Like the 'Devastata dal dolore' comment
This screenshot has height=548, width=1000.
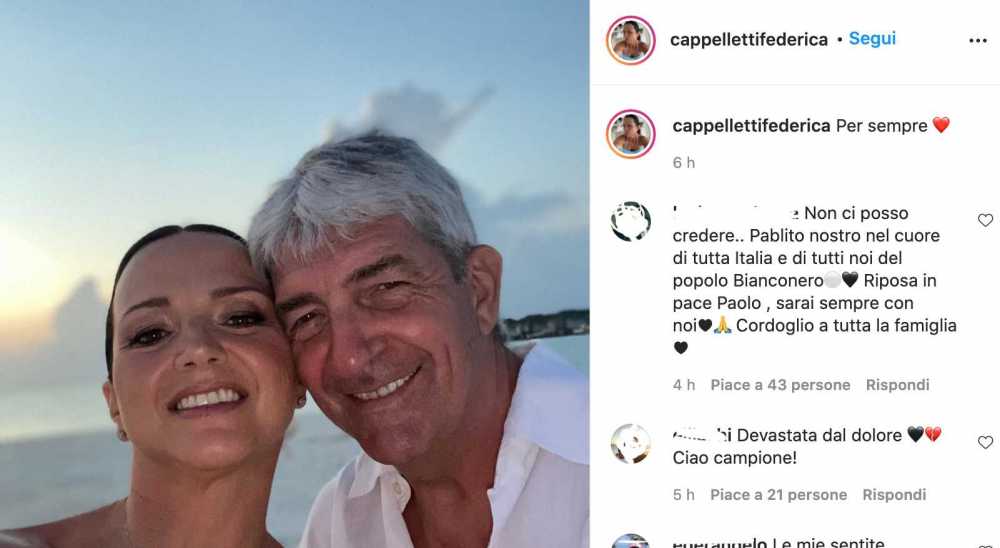pos(985,442)
